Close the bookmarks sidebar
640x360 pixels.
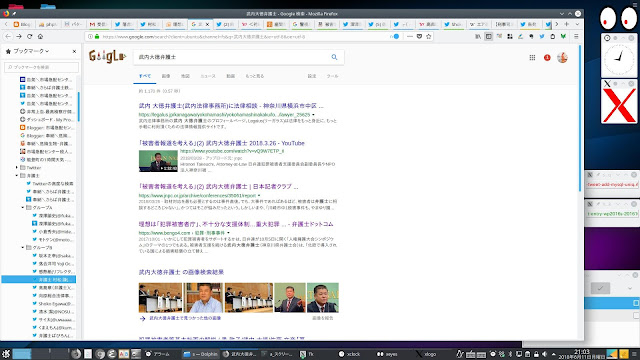click(74, 51)
